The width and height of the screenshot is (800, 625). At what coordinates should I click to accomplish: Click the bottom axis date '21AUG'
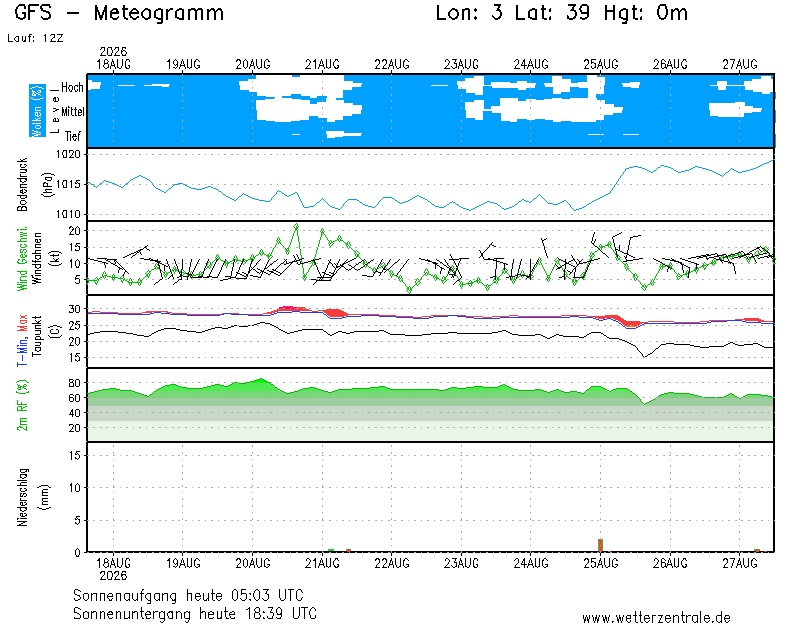click(322, 563)
